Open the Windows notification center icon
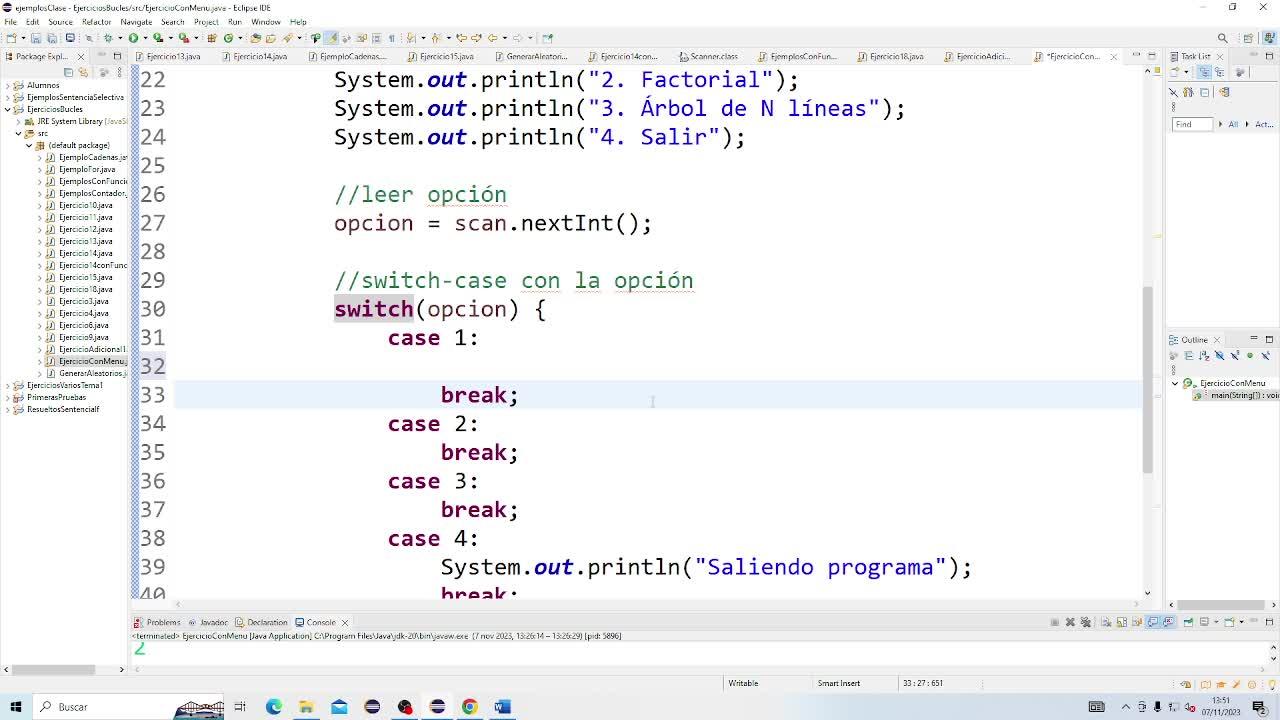The height and width of the screenshot is (720, 1280). pos(1259,707)
